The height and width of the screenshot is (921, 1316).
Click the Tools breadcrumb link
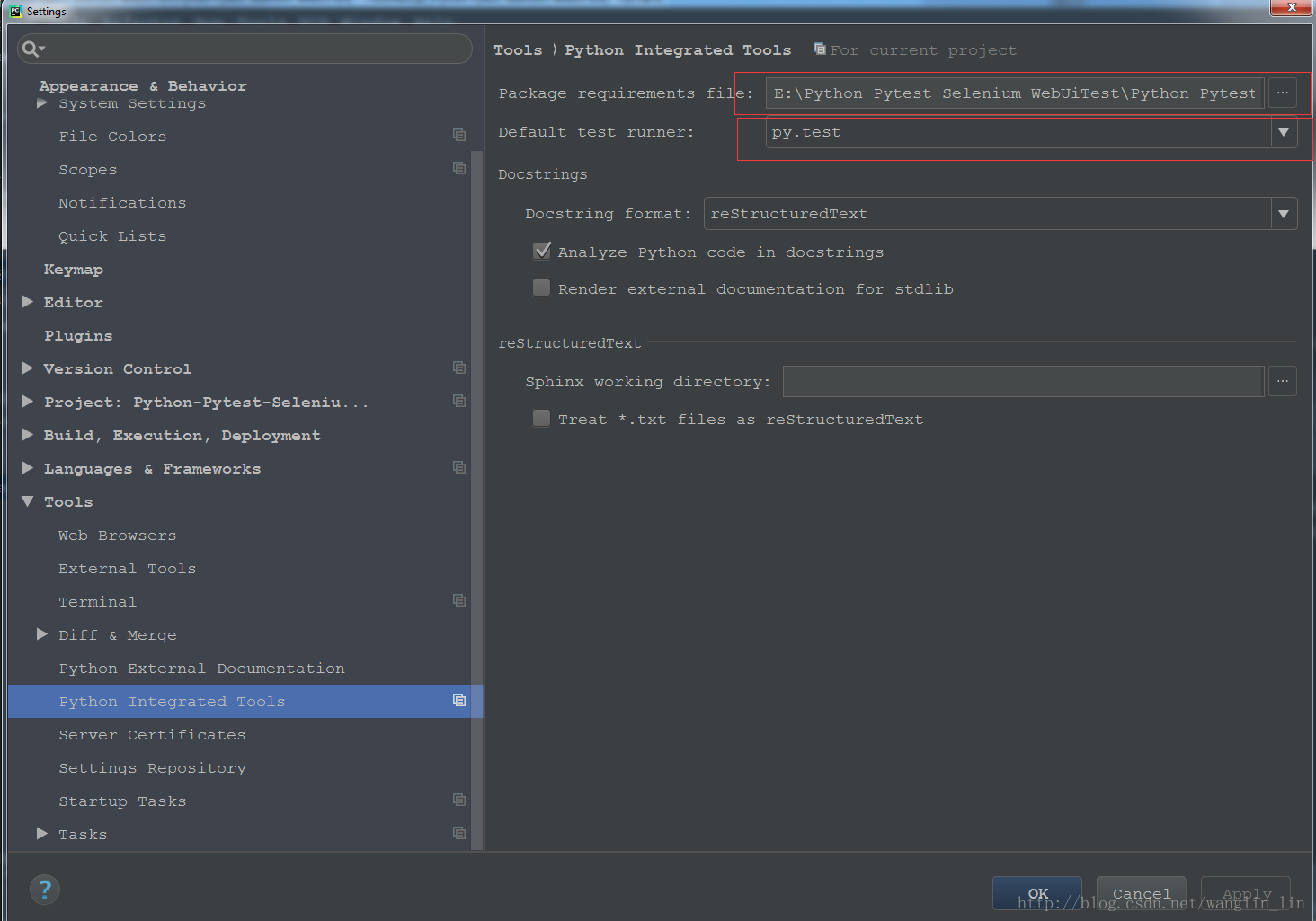pyautogui.click(x=518, y=50)
